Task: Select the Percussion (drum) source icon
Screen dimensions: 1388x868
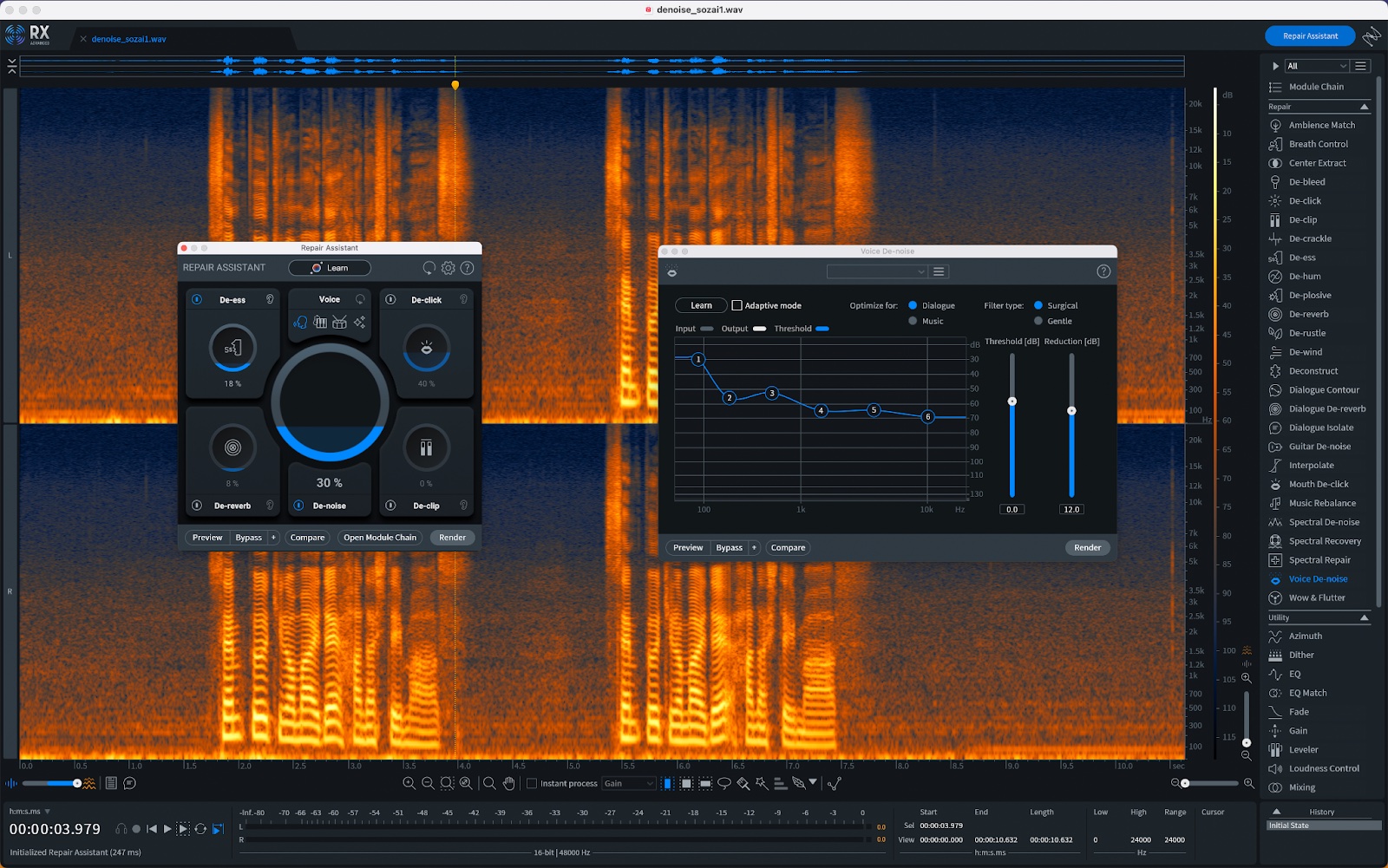Action: click(340, 323)
